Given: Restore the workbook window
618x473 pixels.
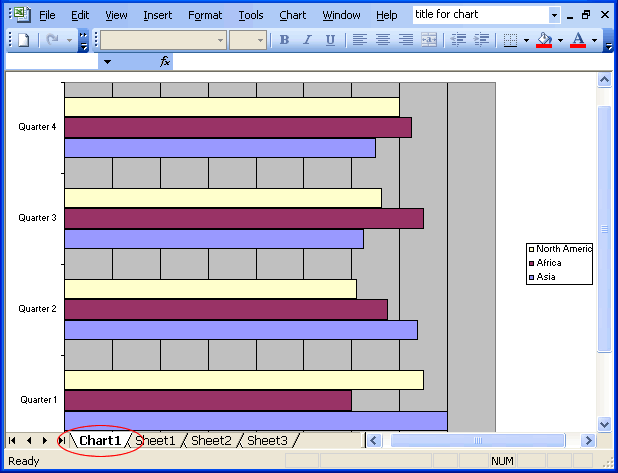Looking at the screenshot, I should [x=586, y=15].
